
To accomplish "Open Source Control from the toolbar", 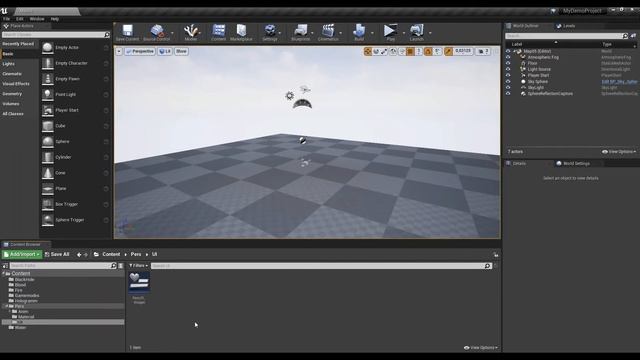I will (x=157, y=33).
